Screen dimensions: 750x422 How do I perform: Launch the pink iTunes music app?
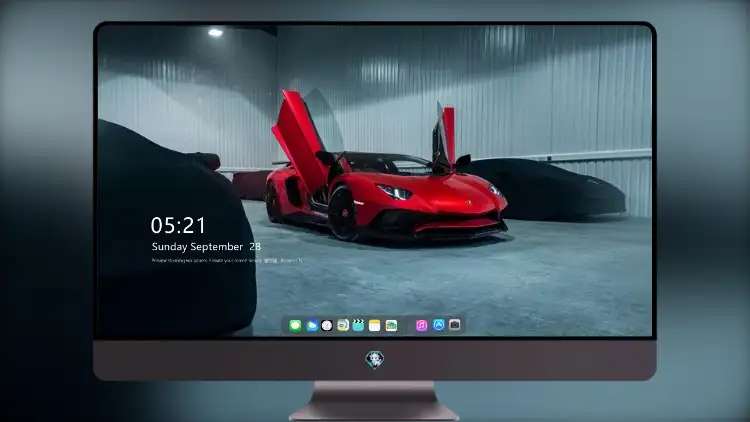tap(421, 325)
